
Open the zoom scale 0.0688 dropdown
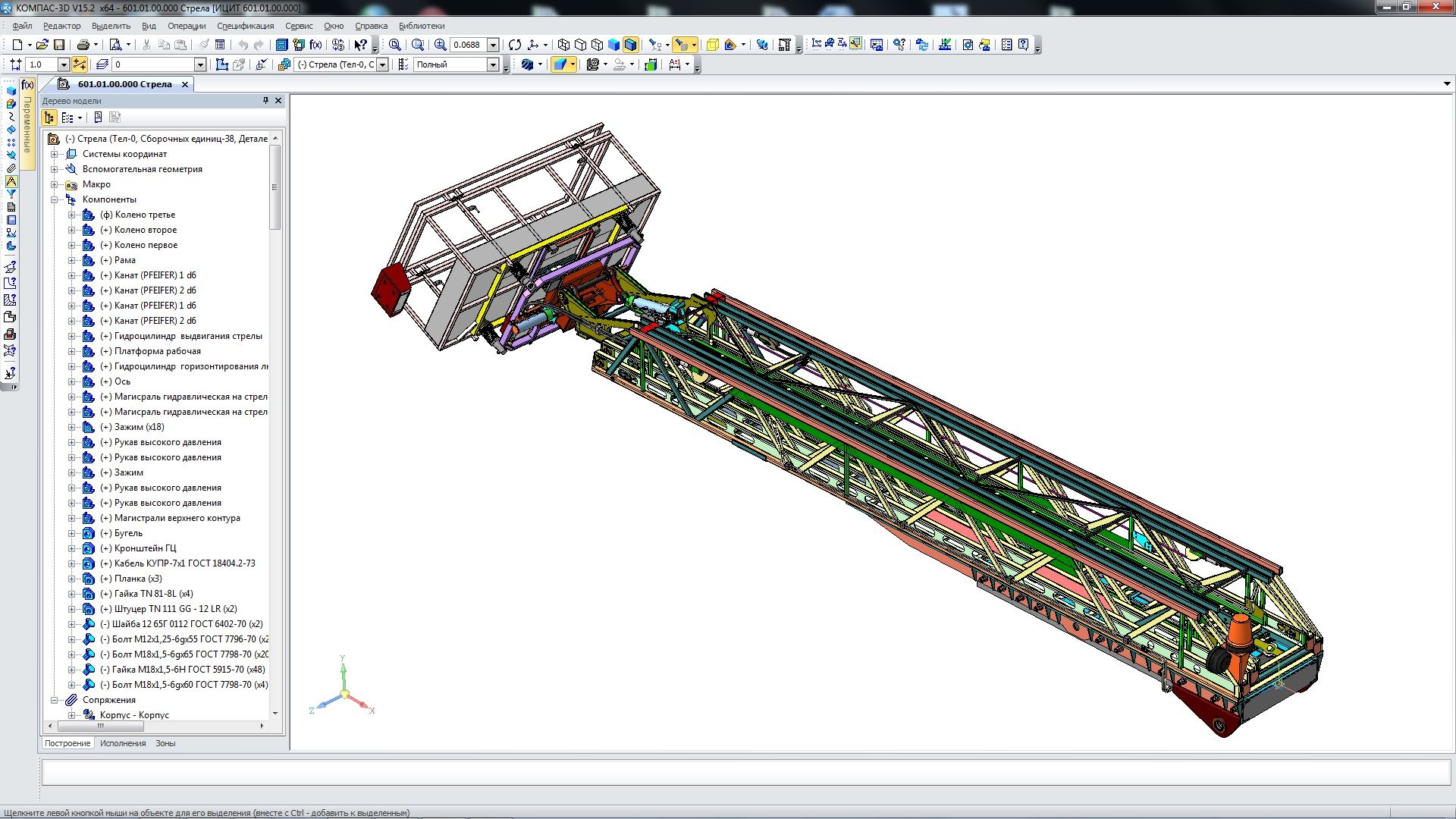[493, 45]
